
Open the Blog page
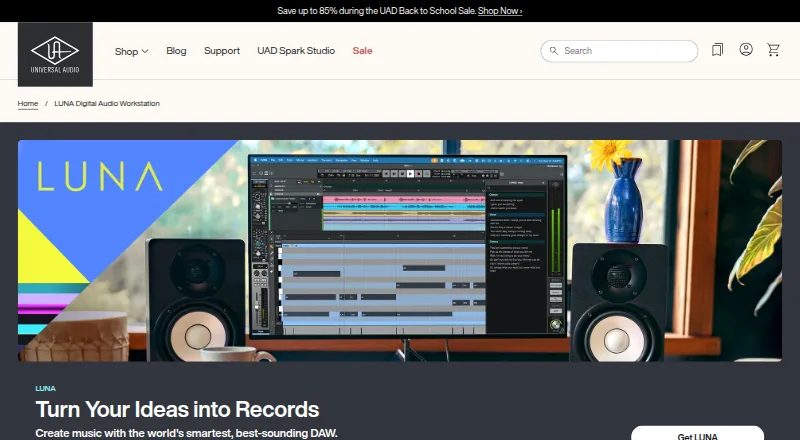point(176,51)
